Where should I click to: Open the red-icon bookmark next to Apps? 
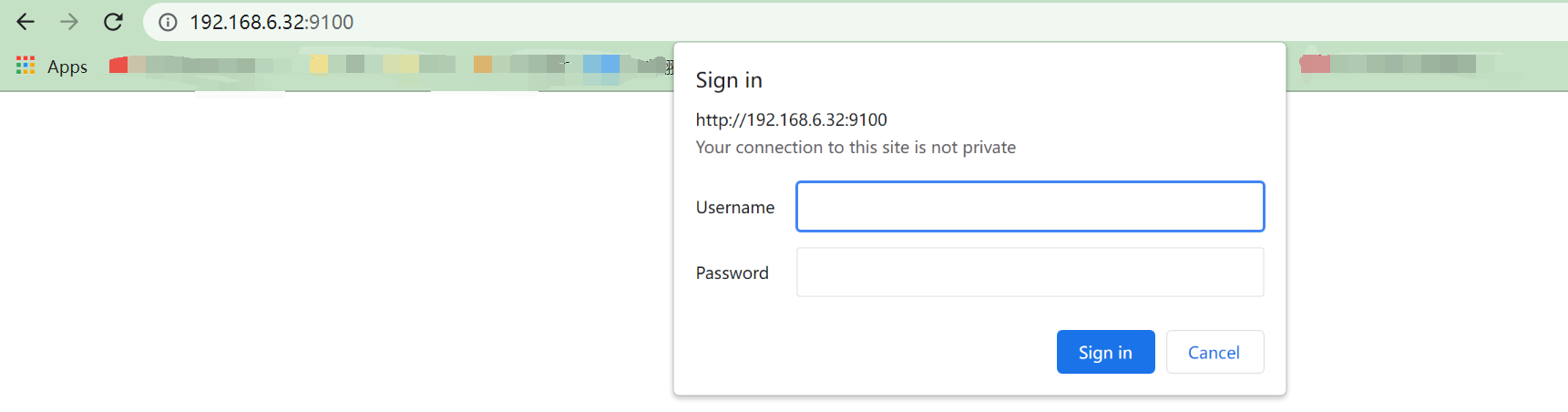[118, 65]
